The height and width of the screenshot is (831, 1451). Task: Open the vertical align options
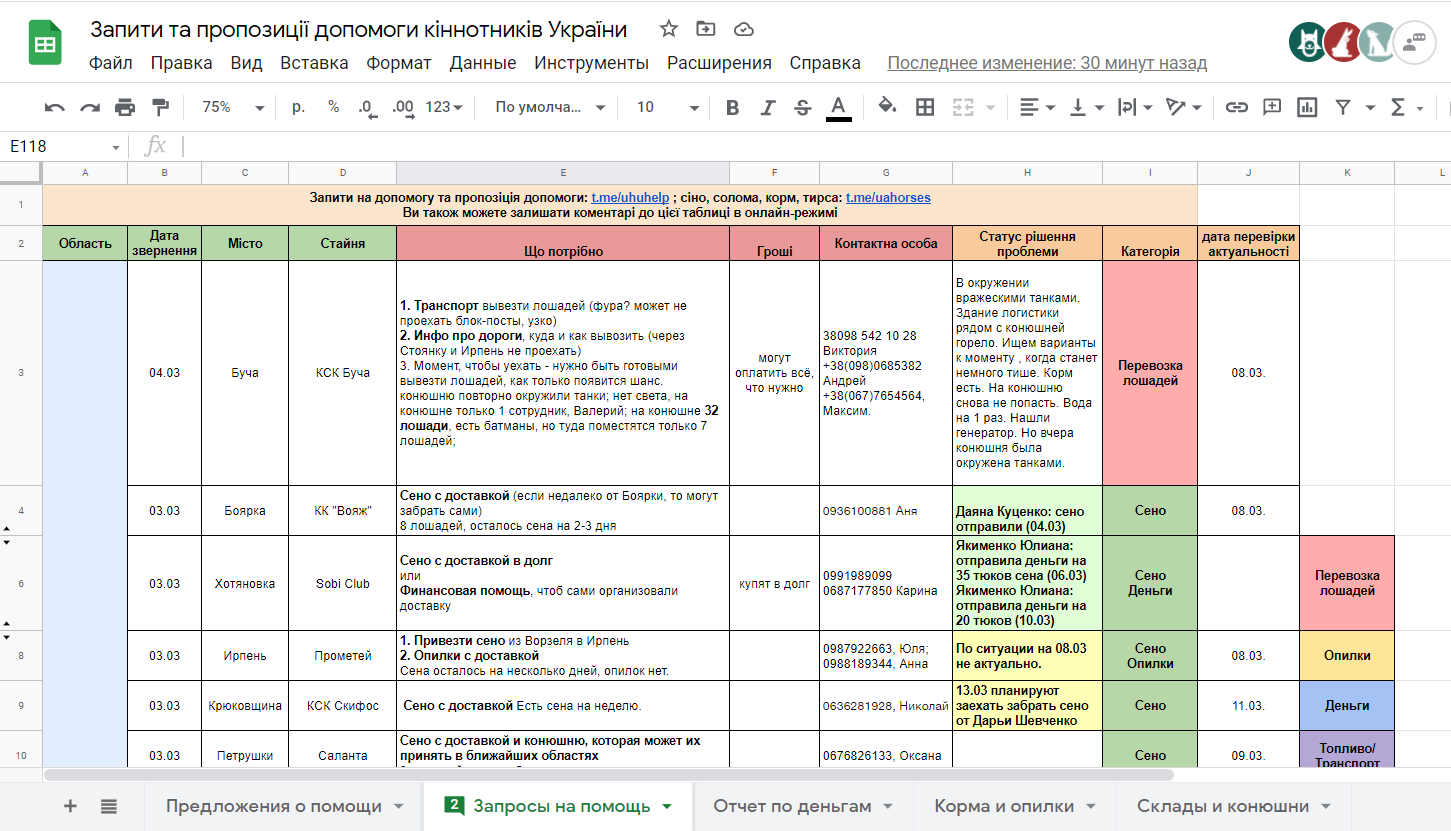pos(1087,107)
